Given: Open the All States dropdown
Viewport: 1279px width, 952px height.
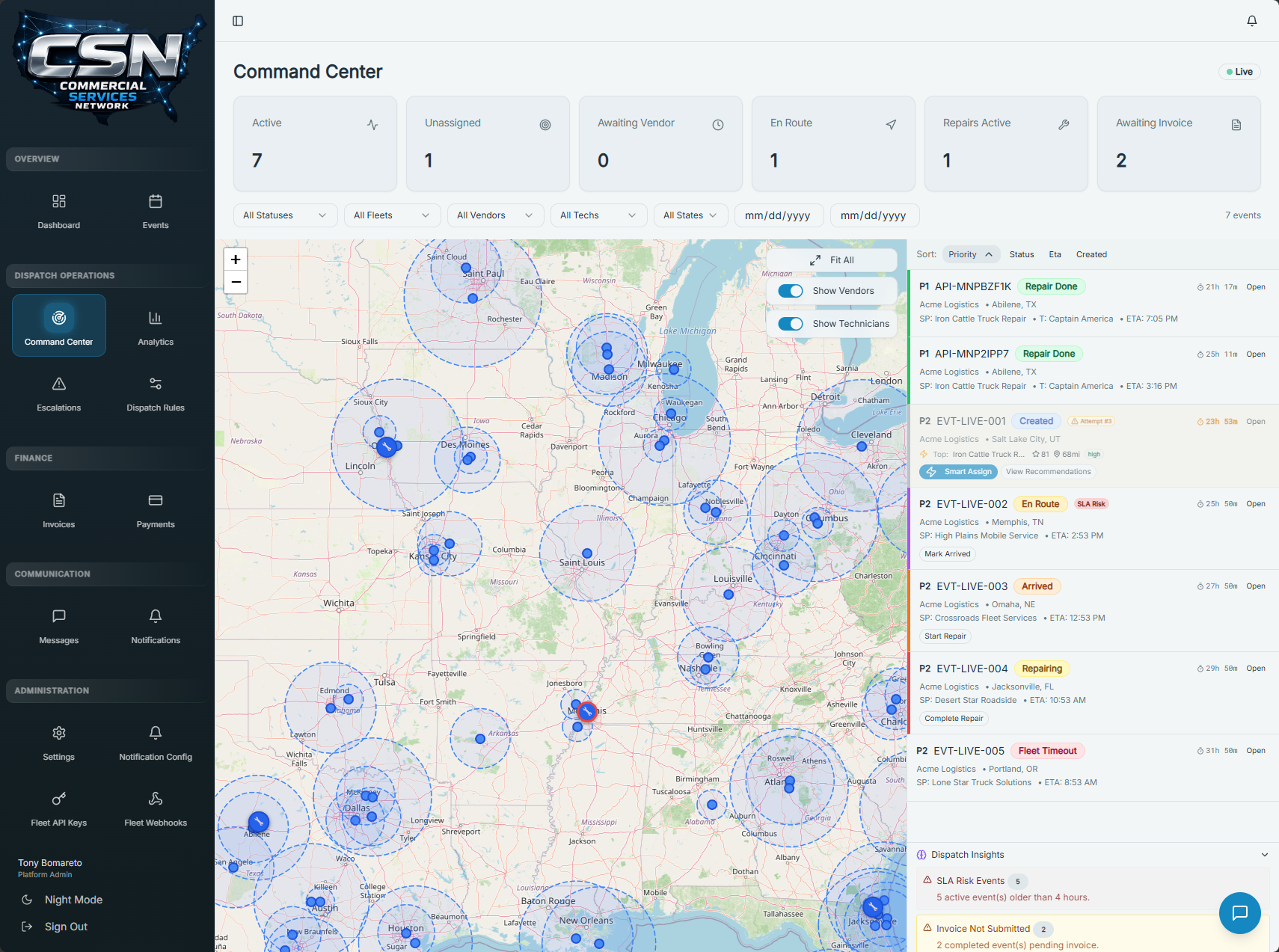Looking at the screenshot, I should point(690,215).
